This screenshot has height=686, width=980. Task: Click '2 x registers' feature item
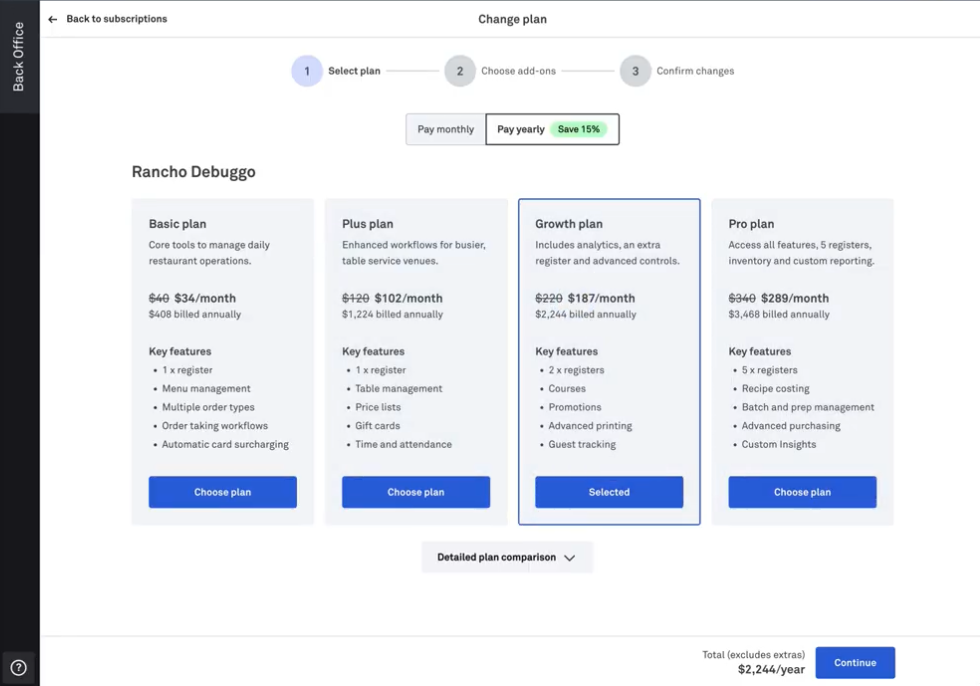point(576,370)
